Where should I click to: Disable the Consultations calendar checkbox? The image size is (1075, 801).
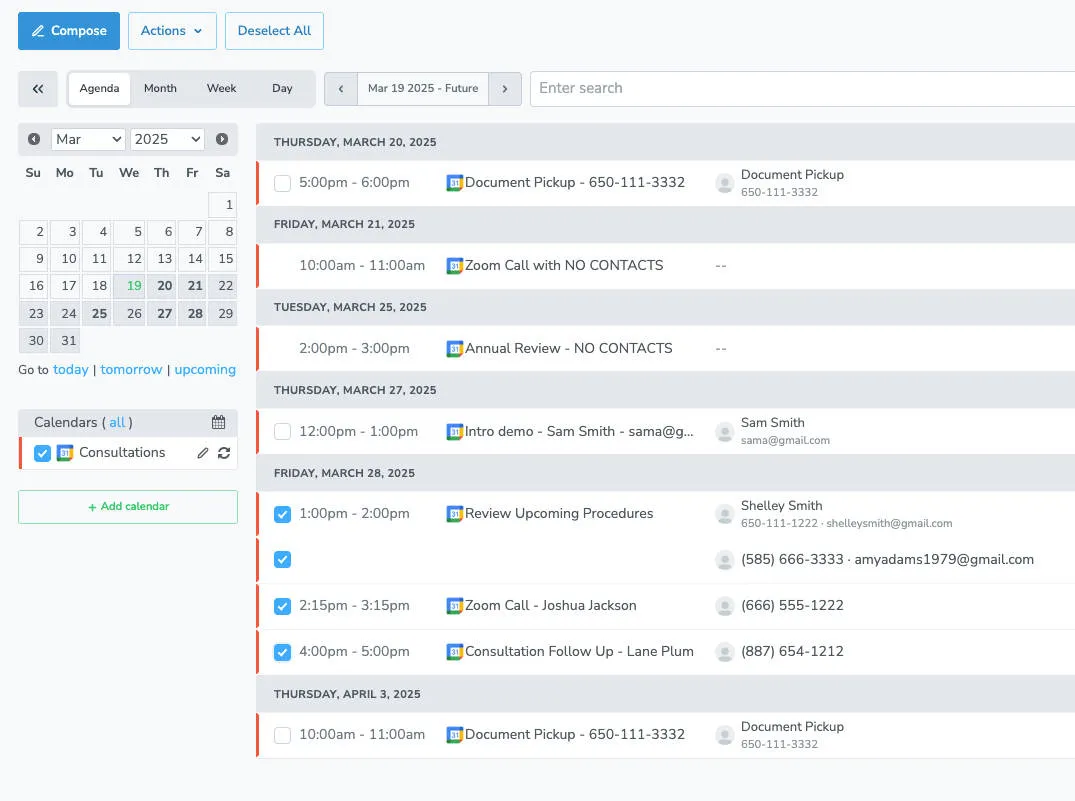[x=42, y=452]
